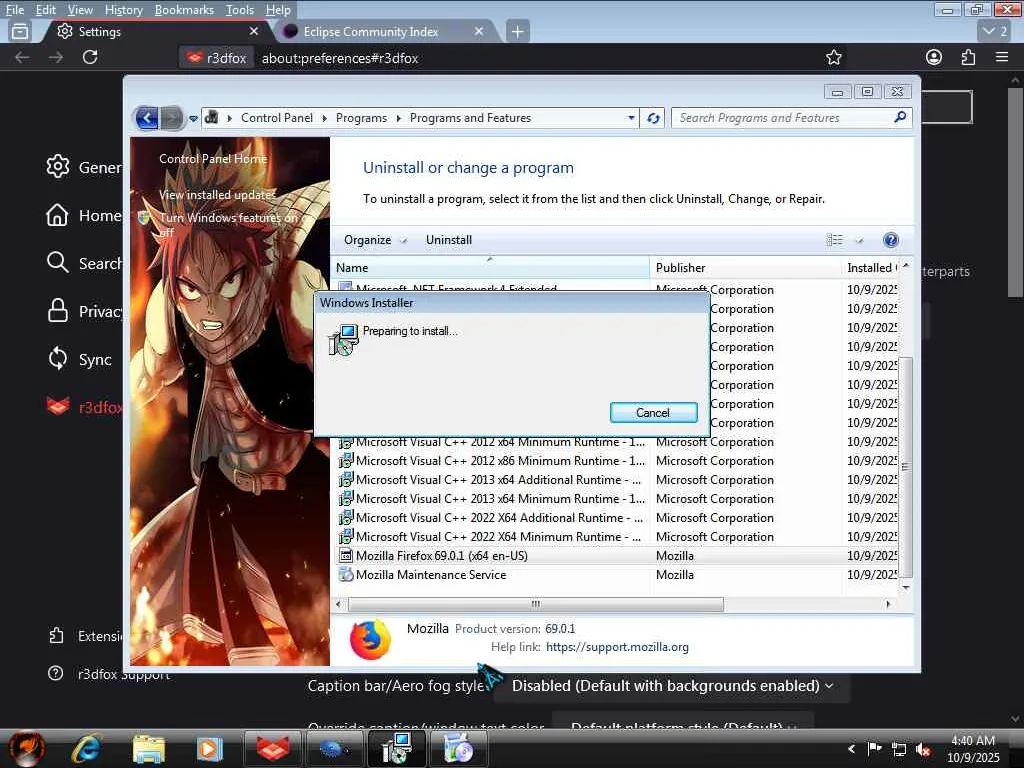The image size is (1024, 768).
Task: Click the browser back arrow
Action: click(22, 57)
